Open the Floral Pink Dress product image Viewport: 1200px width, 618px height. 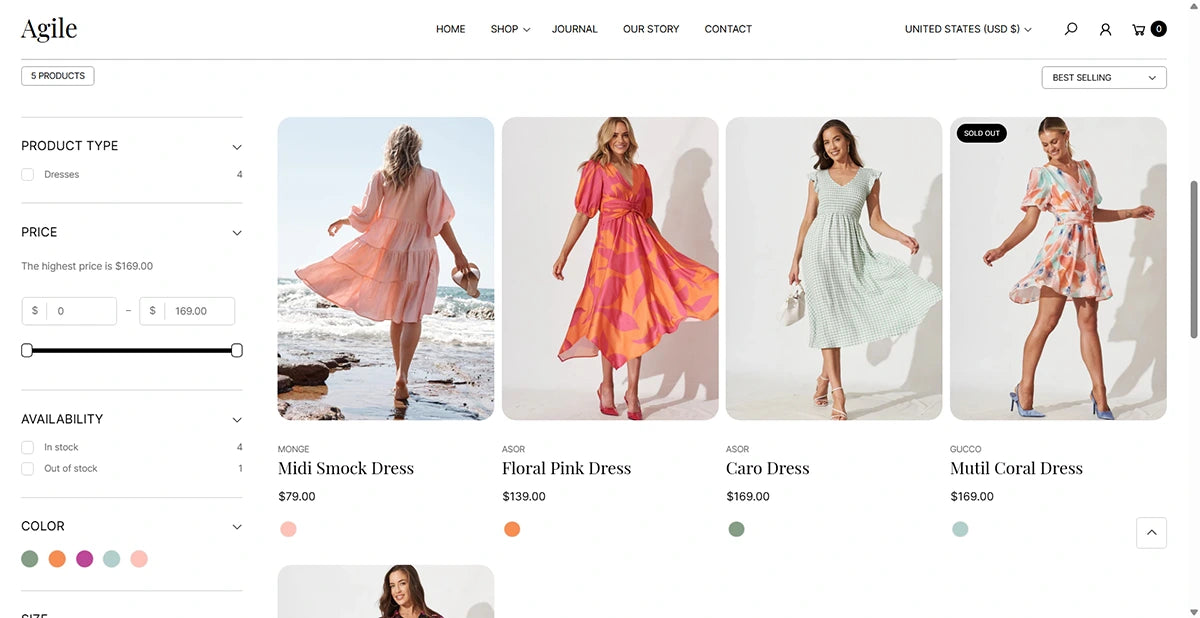pyautogui.click(x=610, y=268)
